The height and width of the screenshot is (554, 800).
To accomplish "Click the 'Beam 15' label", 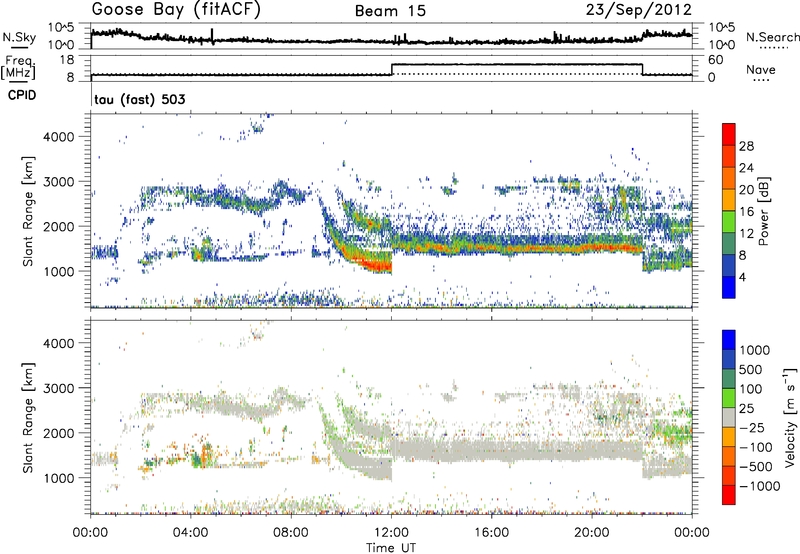I will click(x=390, y=11).
